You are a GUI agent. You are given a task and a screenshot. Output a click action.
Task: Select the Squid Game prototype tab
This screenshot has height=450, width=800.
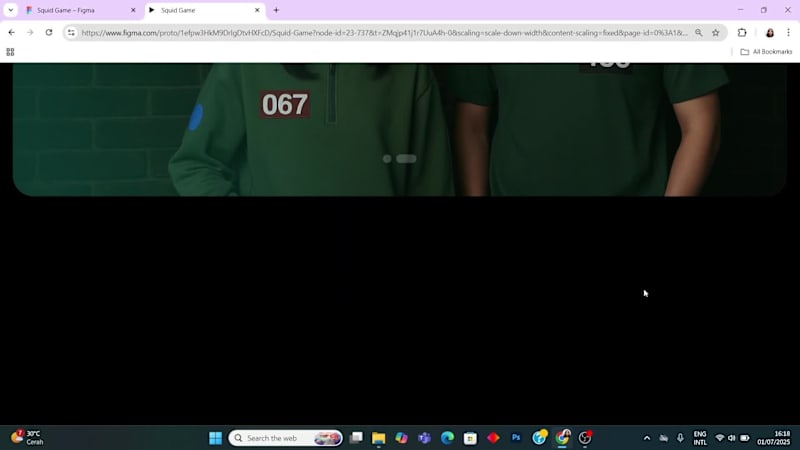click(205, 10)
